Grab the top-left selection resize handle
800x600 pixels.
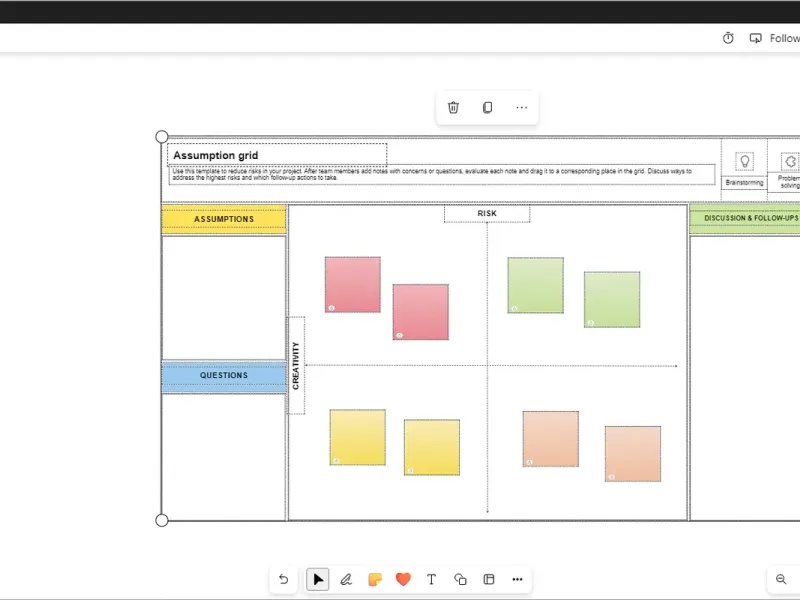[x=162, y=137]
